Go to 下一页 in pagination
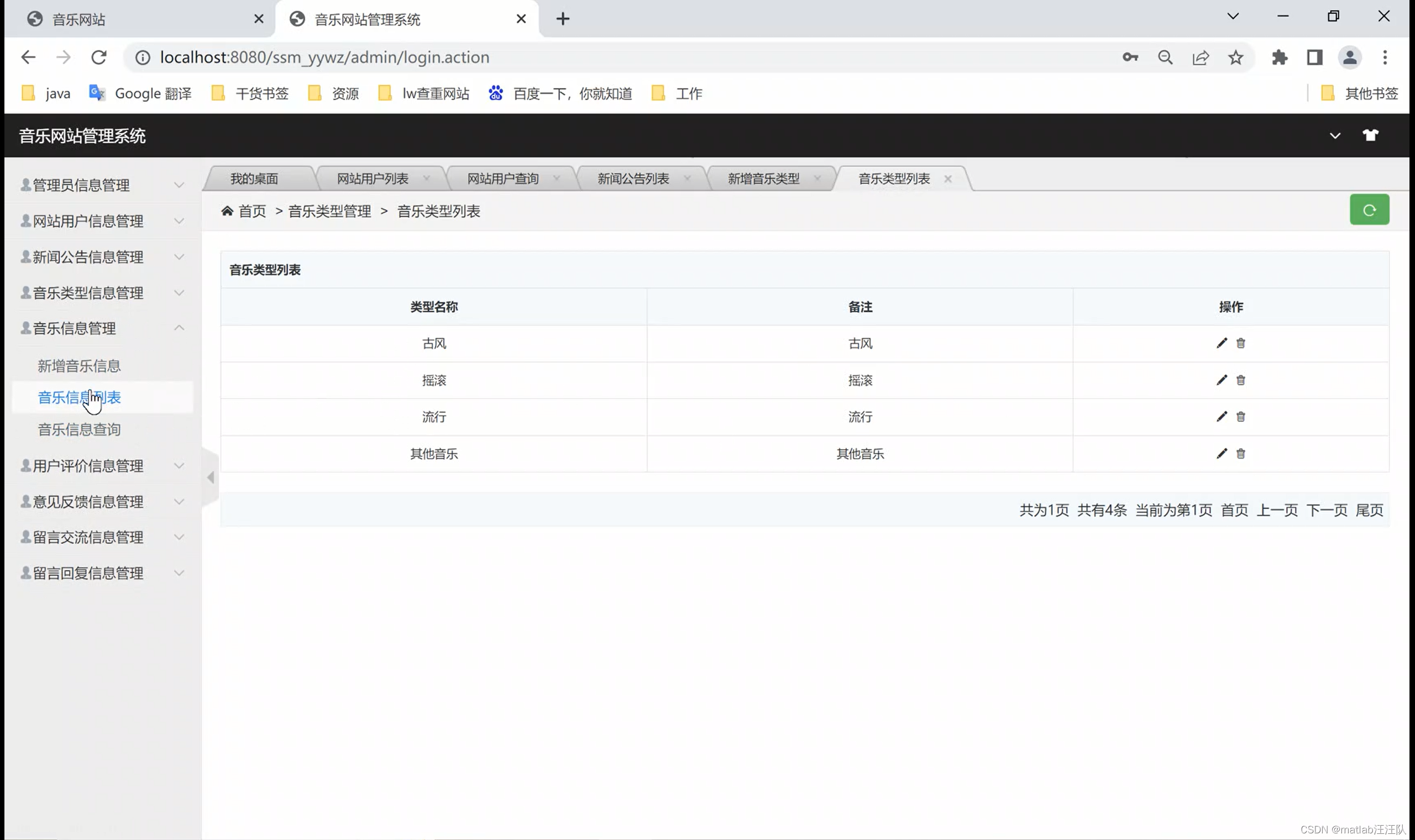 pos(1327,510)
